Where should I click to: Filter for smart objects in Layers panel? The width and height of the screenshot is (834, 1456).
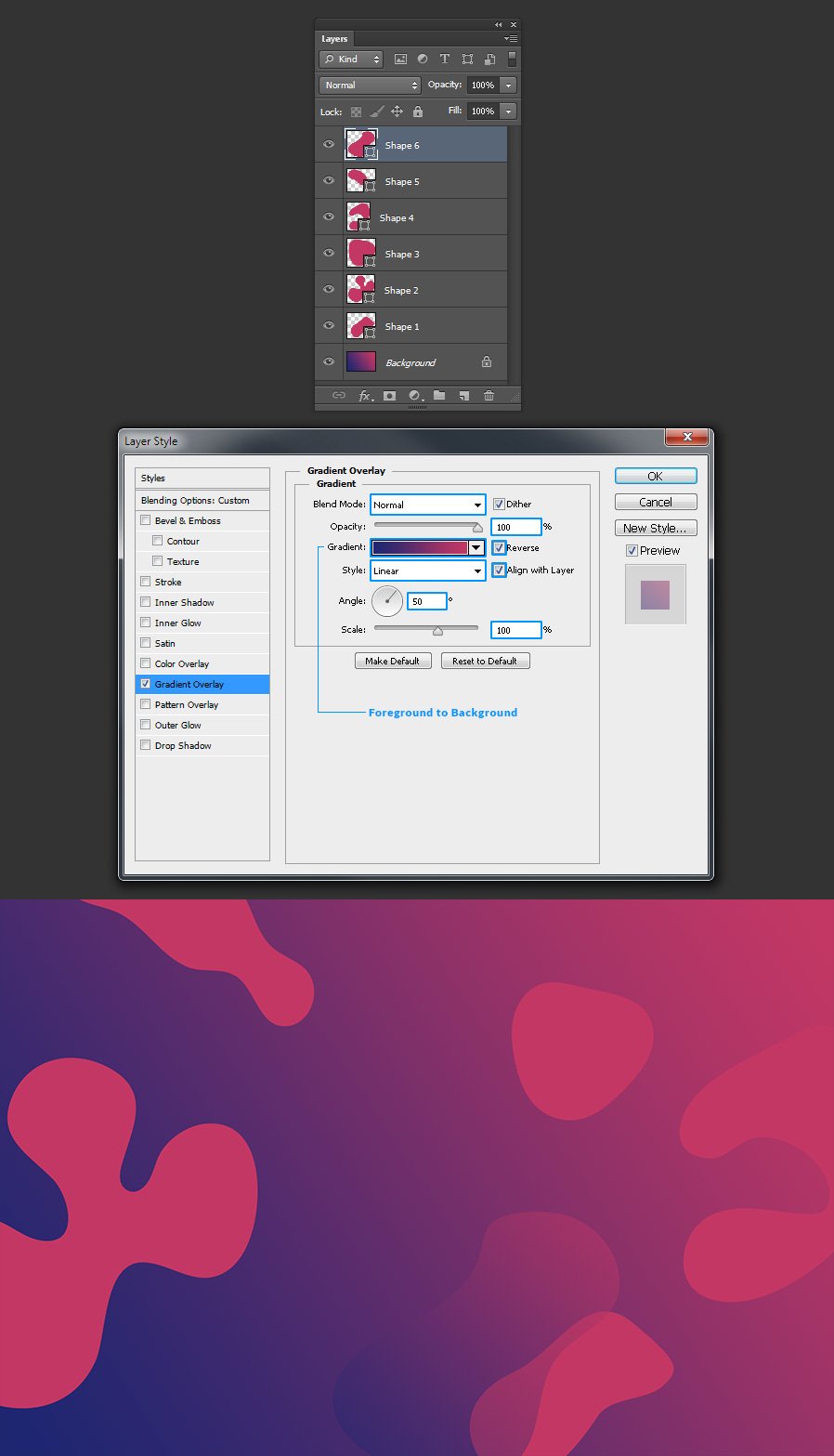(489, 59)
